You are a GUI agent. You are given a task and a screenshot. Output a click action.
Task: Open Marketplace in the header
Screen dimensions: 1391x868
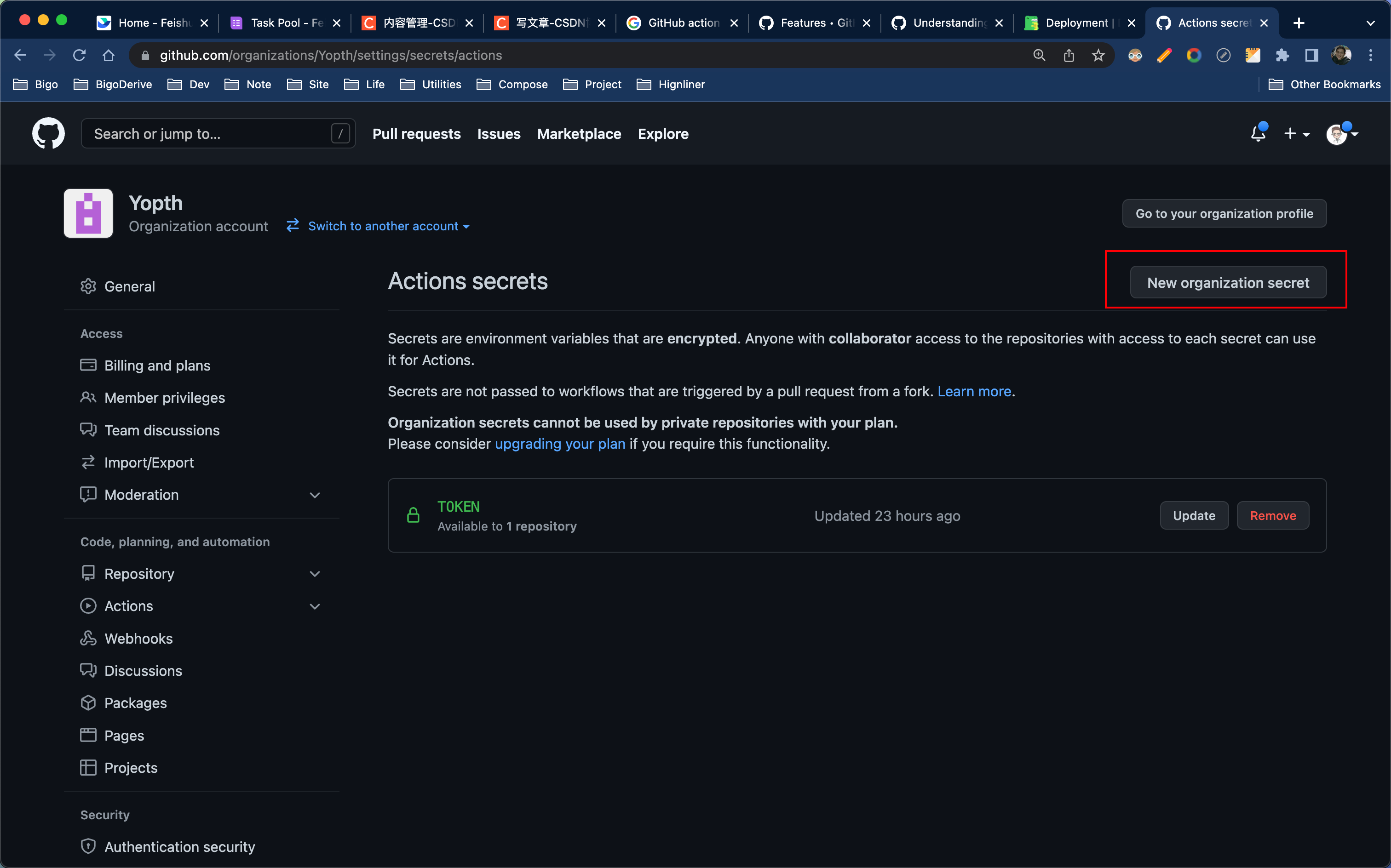(579, 134)
